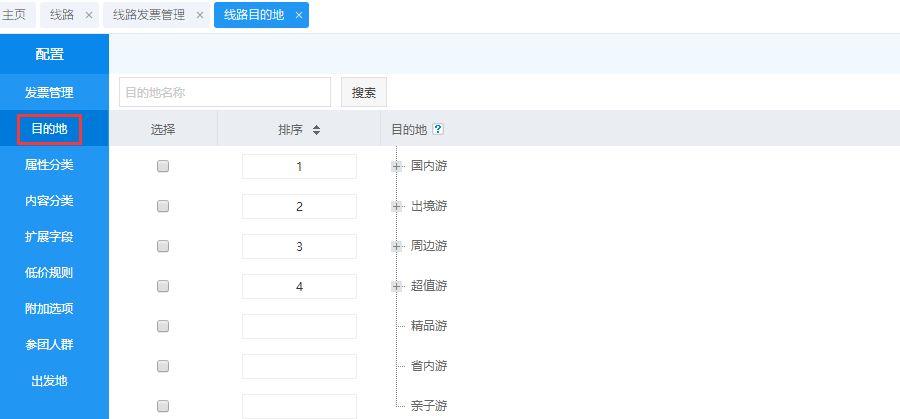Click the help icon next to 目的地
This screenshot has height=419, width=900.
click(x=437, y=130)
